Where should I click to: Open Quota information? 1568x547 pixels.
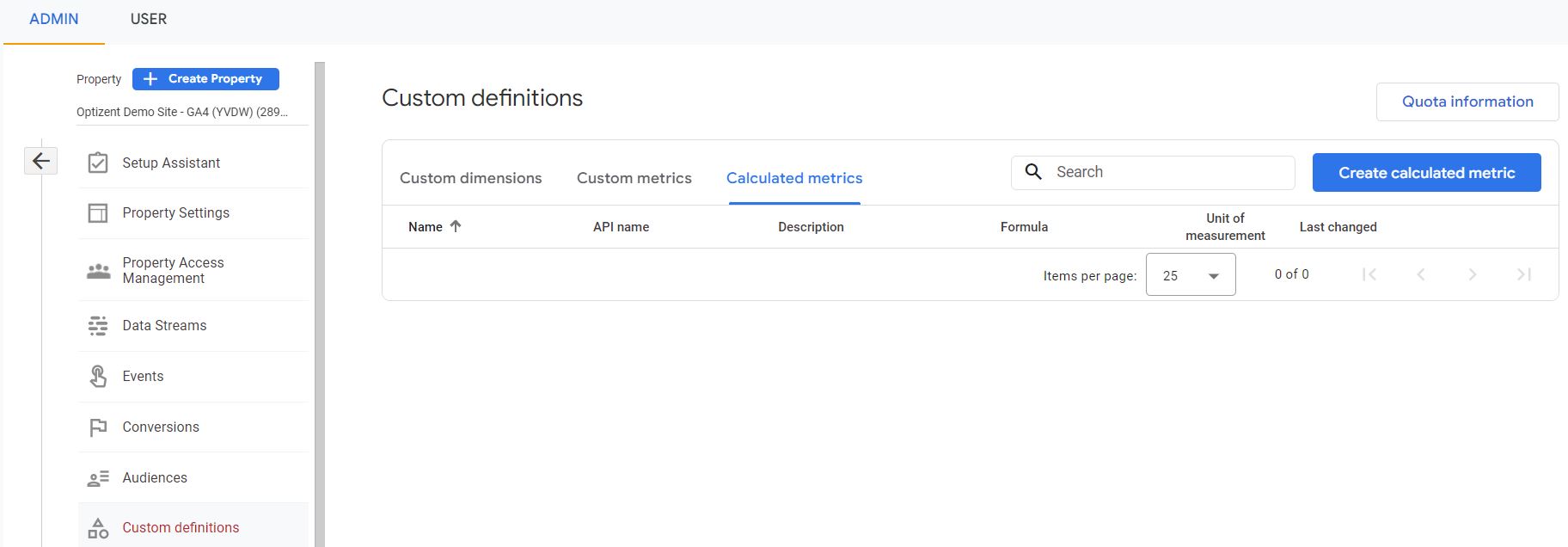1467,101
